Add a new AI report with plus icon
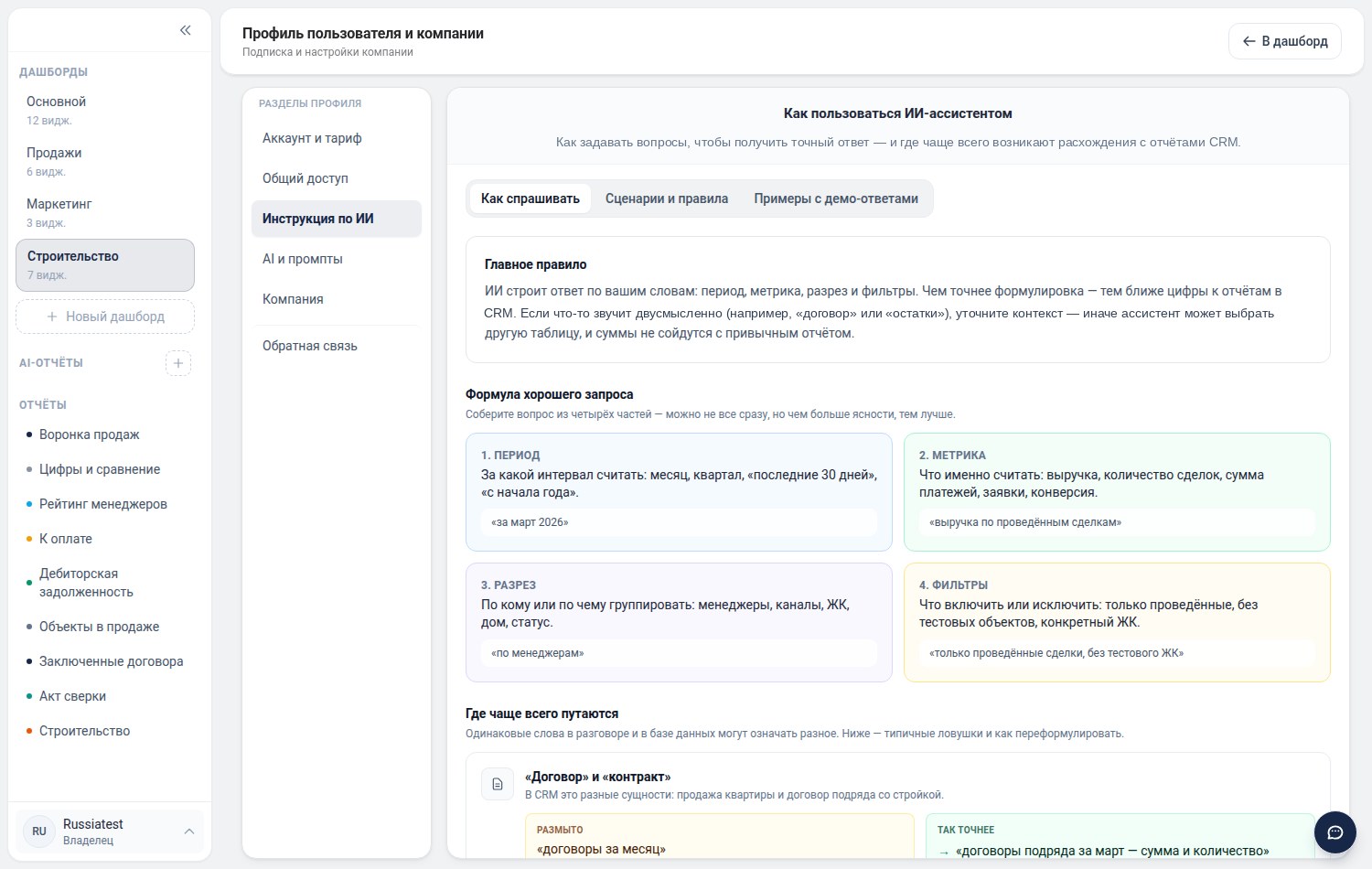The image size is (1372, 869). pyautogui.click(x=178, y=363)
